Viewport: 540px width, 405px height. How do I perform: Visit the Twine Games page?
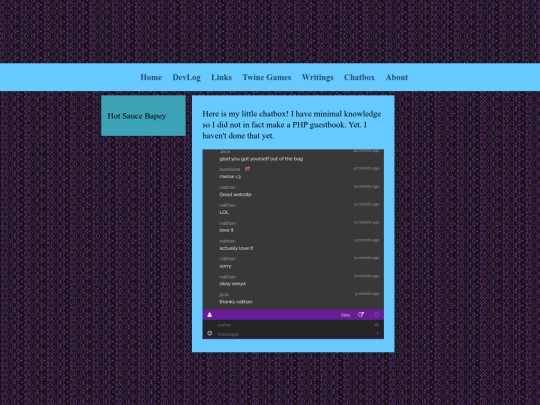267,77
